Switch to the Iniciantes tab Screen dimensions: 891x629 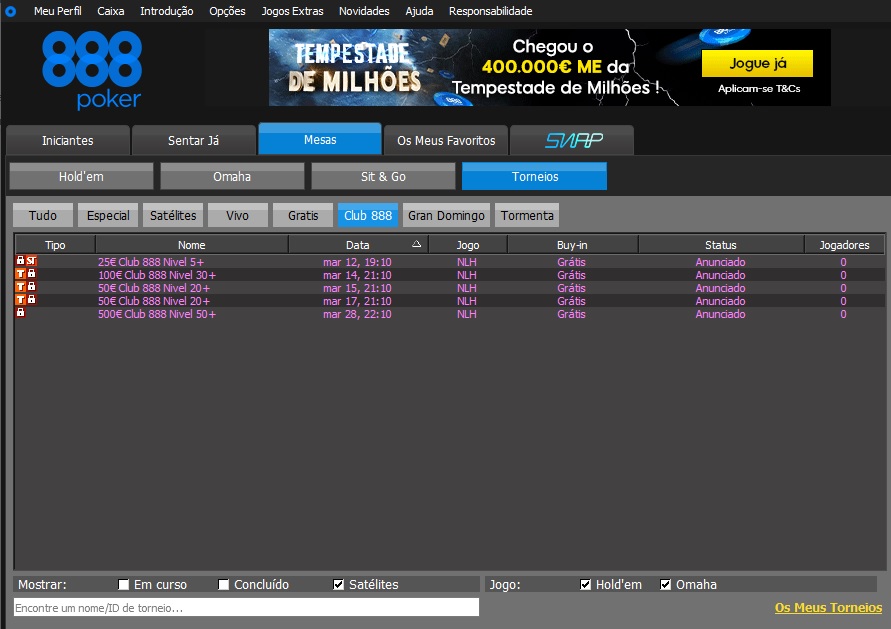pyautogui.click(x=68, y=140)
